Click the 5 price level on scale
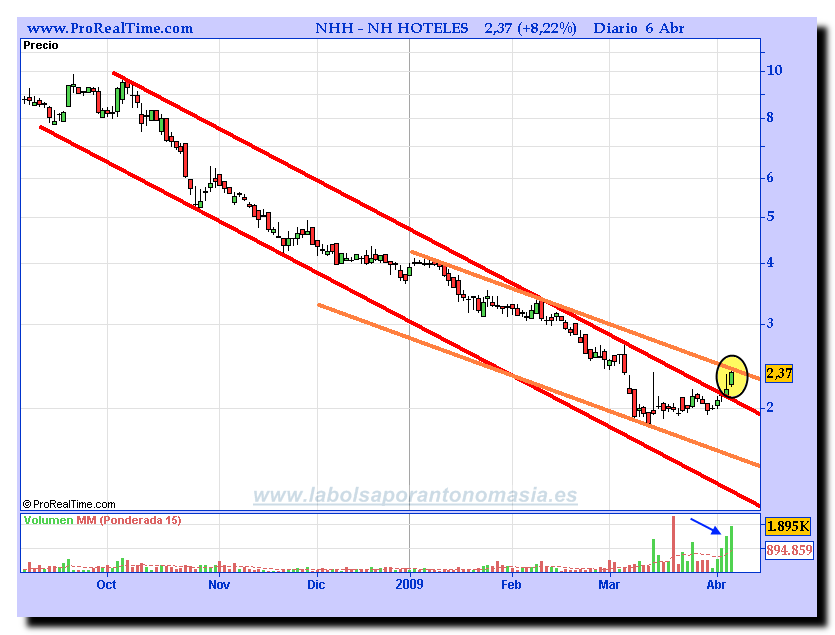Image resolution: width=835 pixels, height=635 pixels. [x=769, y=217]
